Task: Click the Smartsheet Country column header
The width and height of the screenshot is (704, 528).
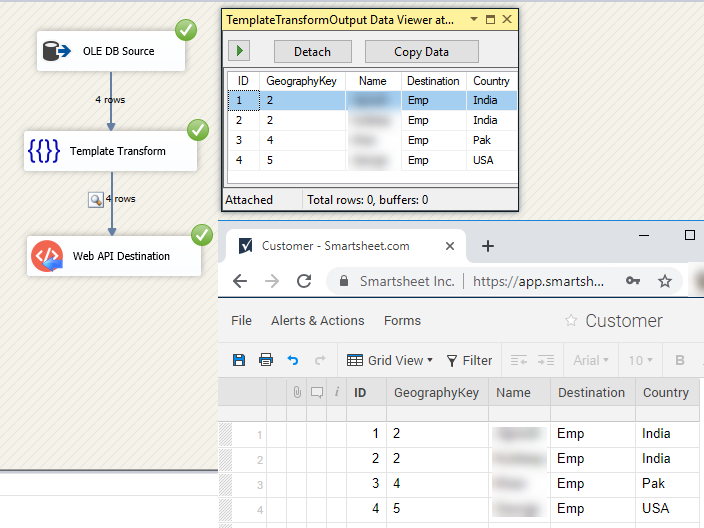Action: tap(667, 392)
